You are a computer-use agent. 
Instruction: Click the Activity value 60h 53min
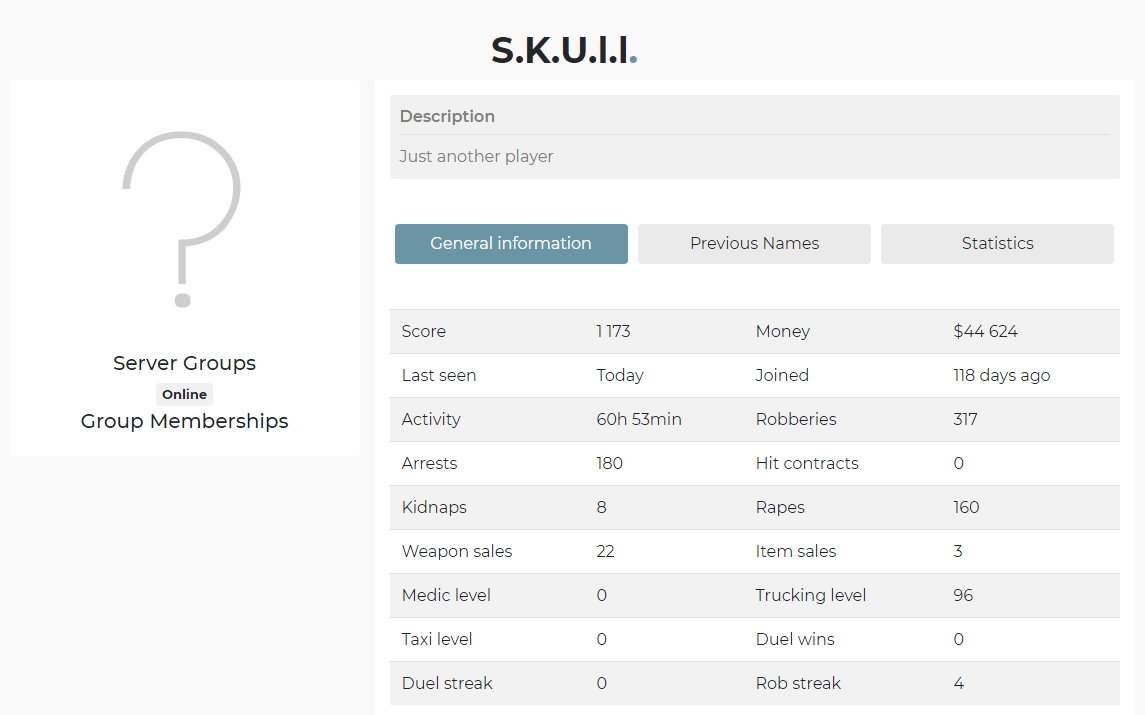click(x=639, y=419)
